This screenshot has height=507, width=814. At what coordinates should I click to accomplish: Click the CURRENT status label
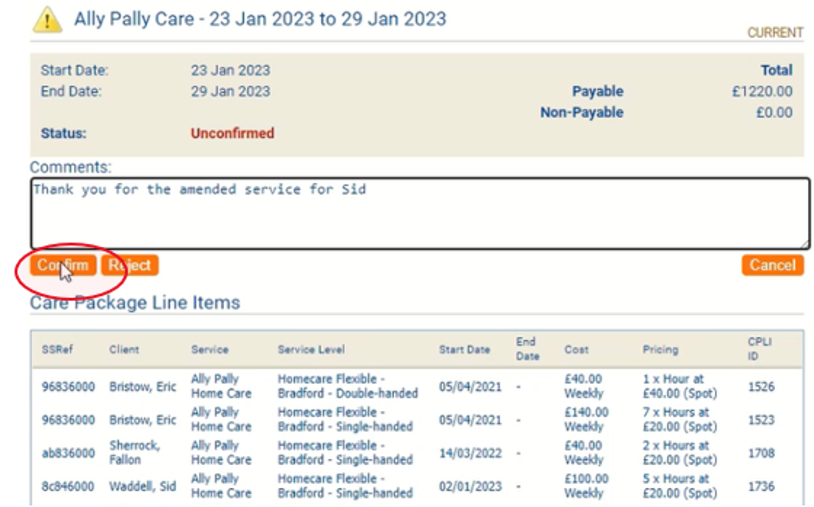pos(774,33)
